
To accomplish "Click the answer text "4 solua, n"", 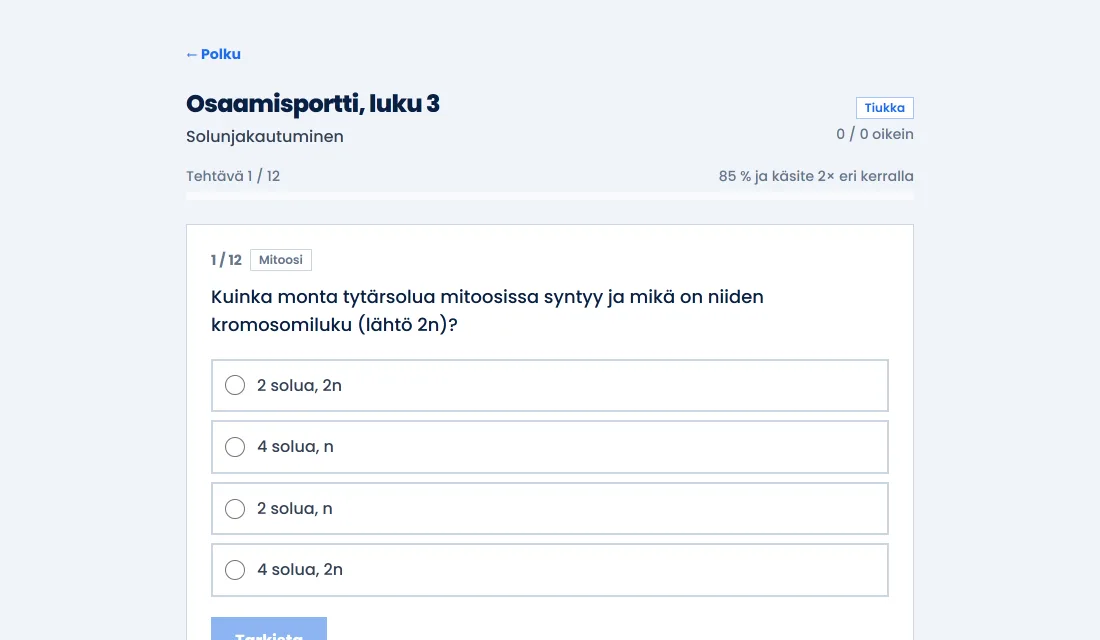I will pos(295,447).
